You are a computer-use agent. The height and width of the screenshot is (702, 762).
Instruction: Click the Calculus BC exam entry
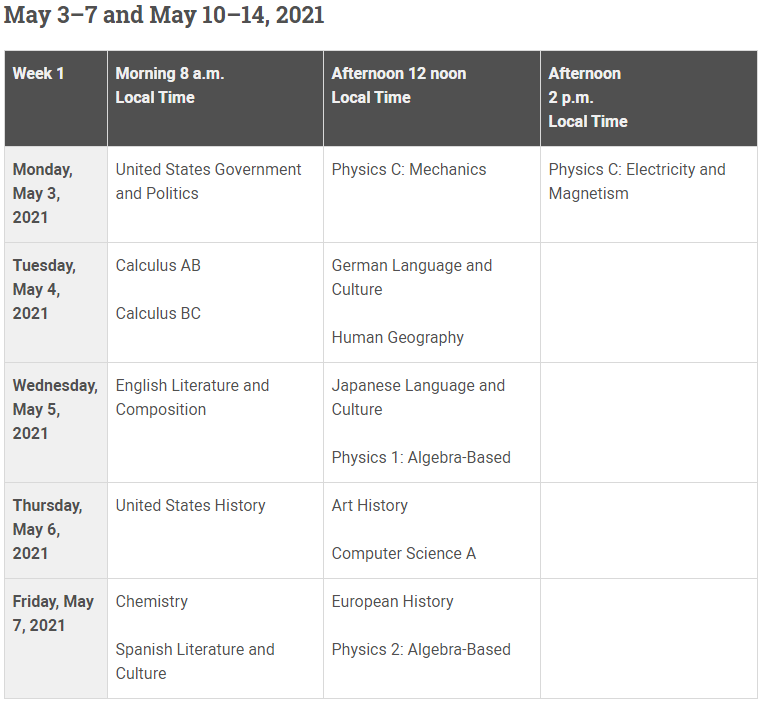[x=158, y=313]
